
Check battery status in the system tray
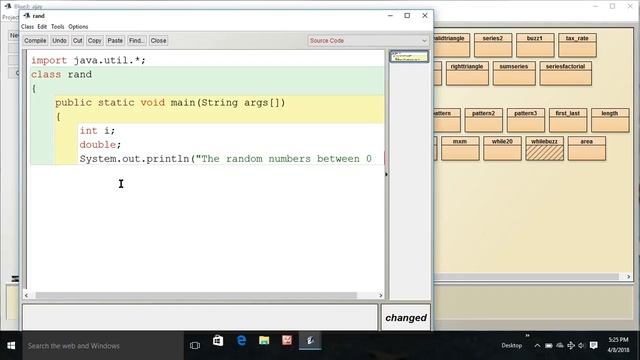[x=549, y=346]
